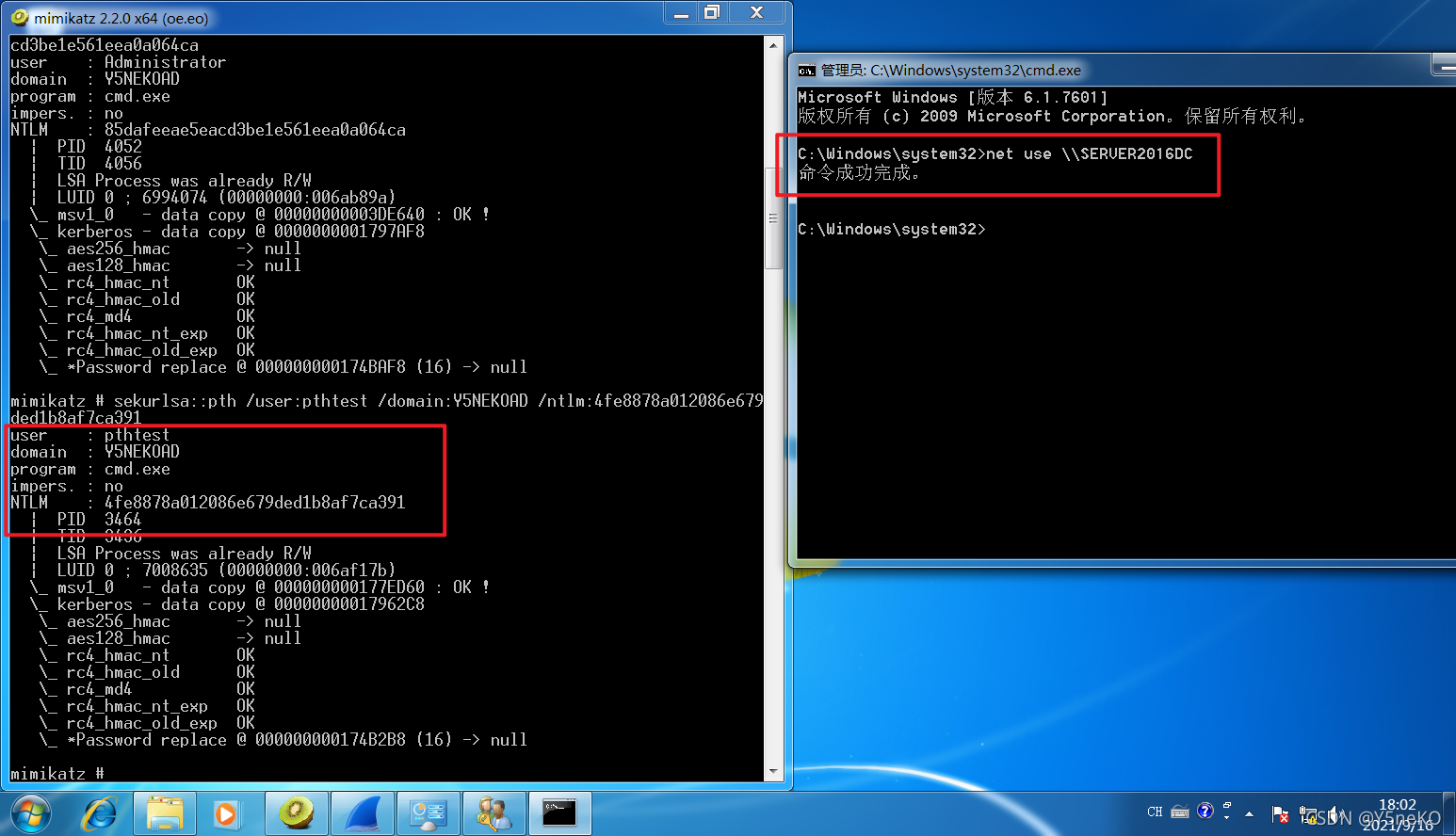Click the language bar restore icon
The width and height of the screenshot is (1456, 836).
[1227, 805]
